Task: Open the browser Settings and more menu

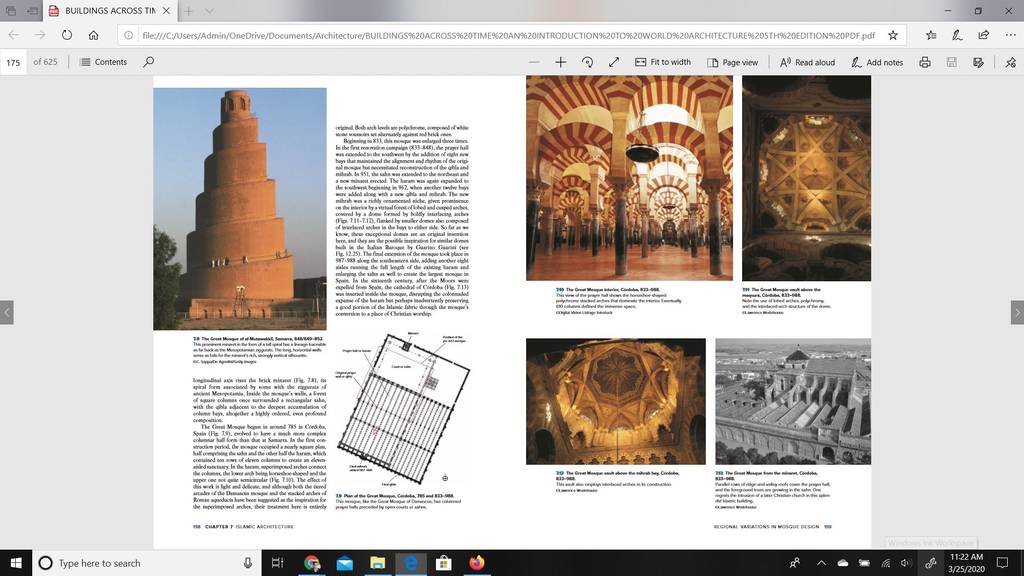Action: point(1010,35)
